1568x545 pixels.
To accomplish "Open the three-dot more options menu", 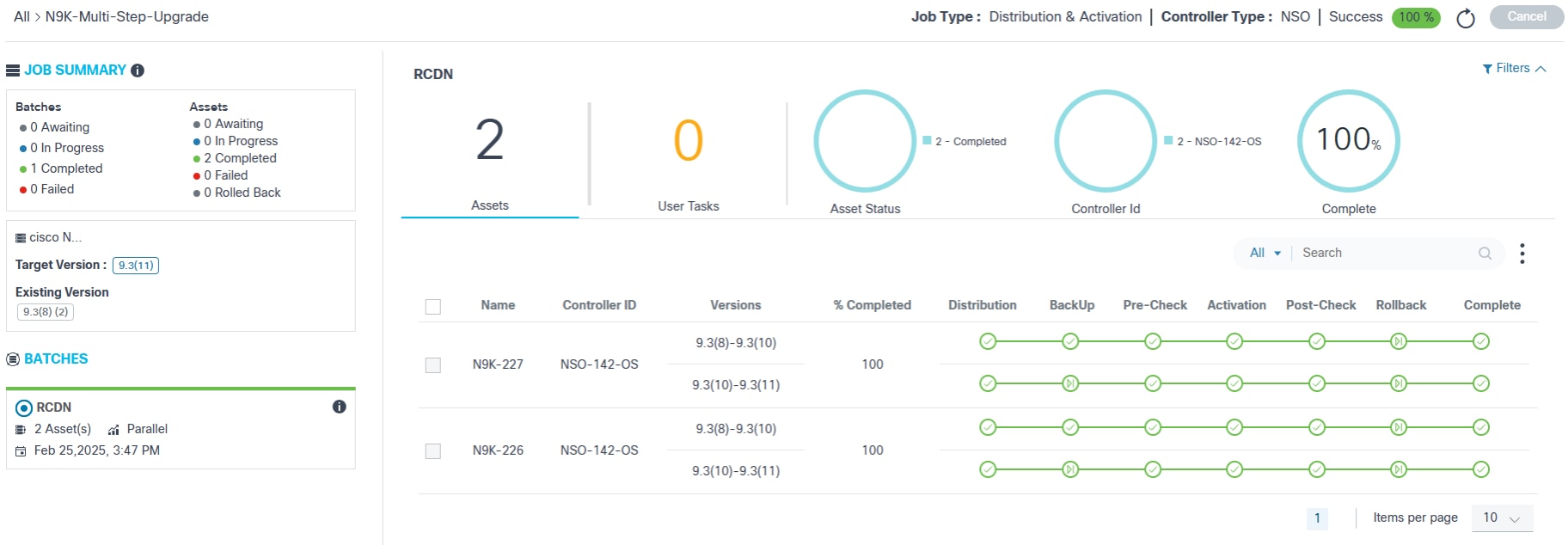I will tap(1522, 254).
